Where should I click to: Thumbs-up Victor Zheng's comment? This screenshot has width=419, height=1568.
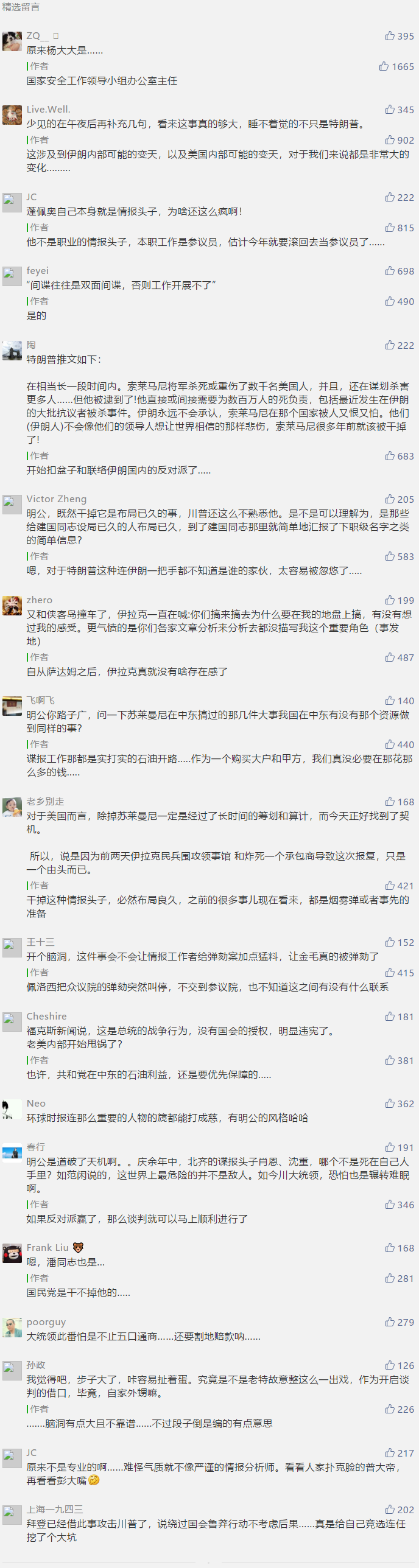[399, 499]
